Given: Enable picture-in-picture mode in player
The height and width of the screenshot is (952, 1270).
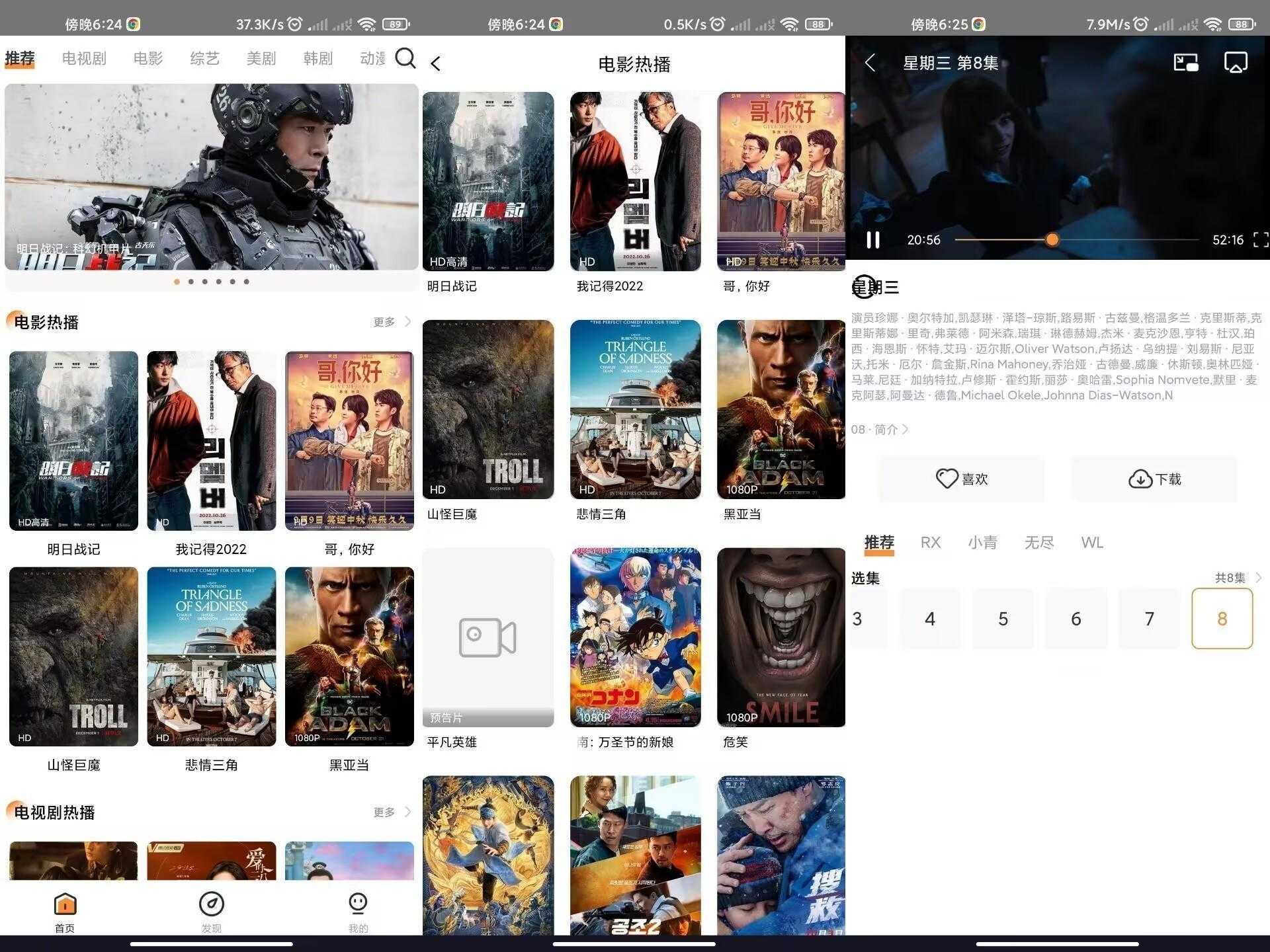Looking at the screenshot, I should 1185,63.
